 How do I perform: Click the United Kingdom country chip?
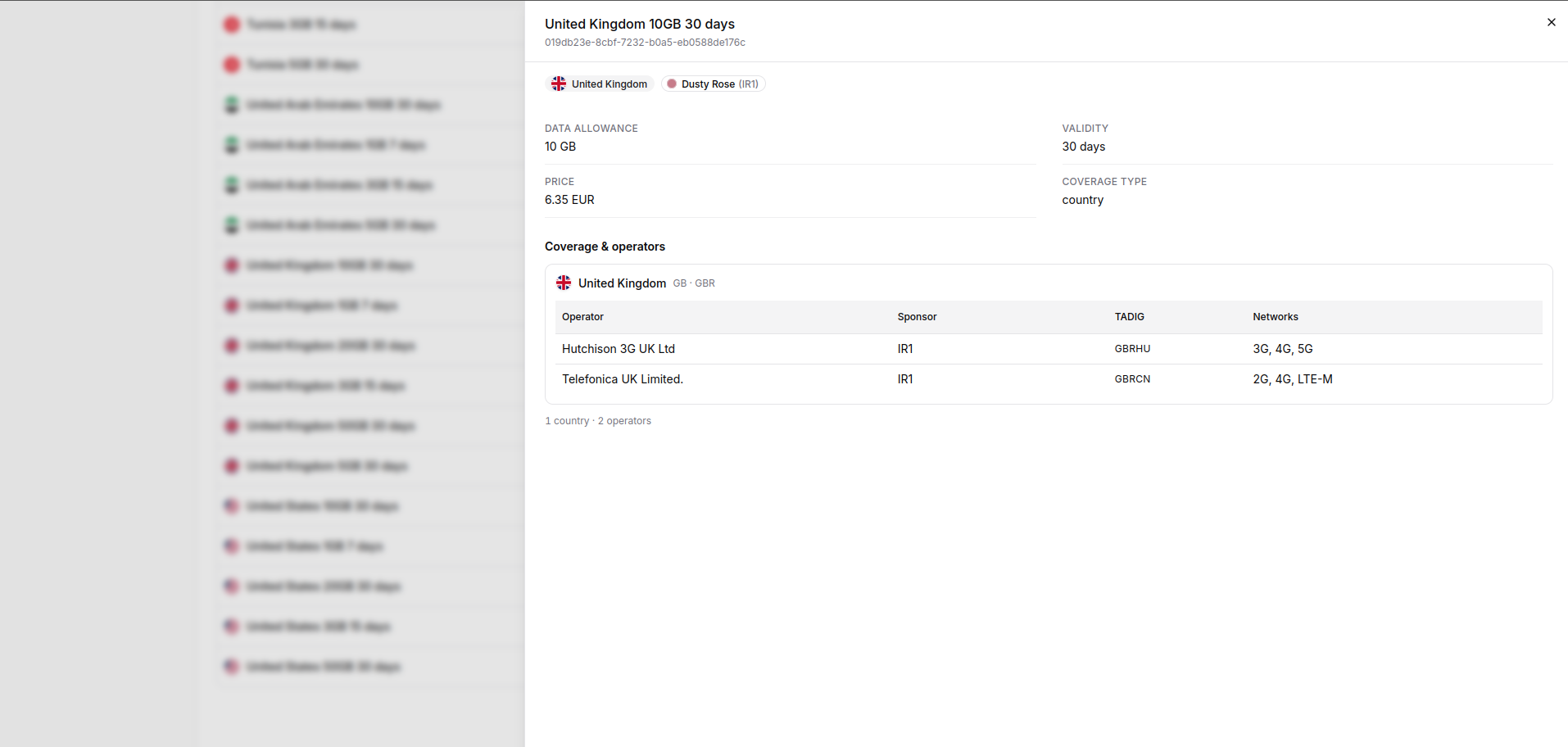click(600, 84)
